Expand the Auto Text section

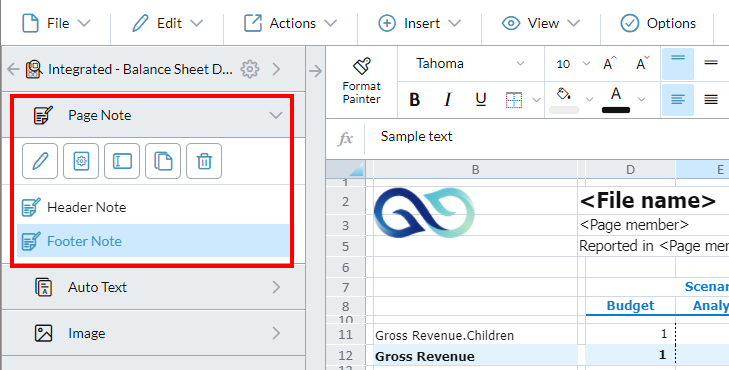pos(153,287)
